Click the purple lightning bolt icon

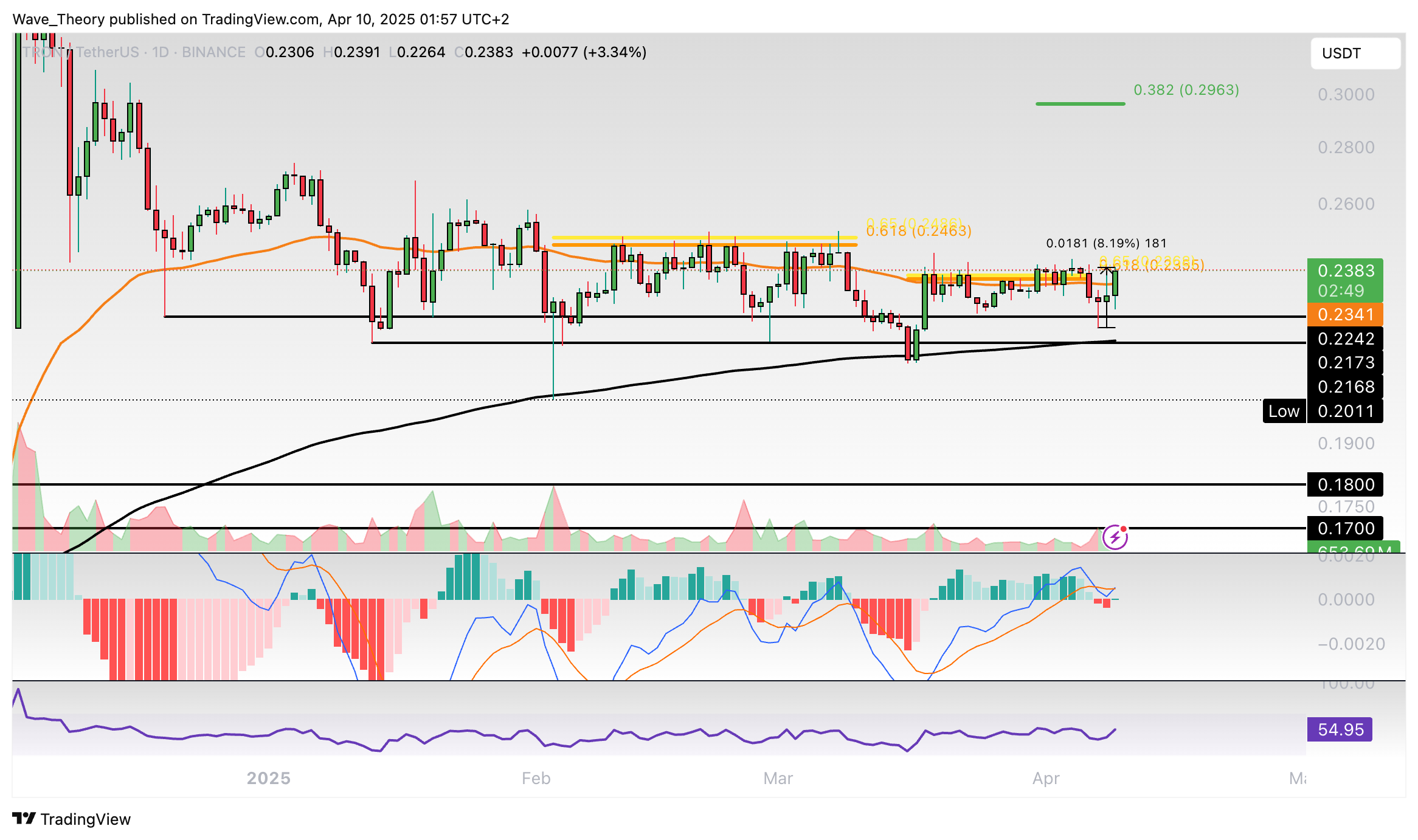[x=1115, y=537]
